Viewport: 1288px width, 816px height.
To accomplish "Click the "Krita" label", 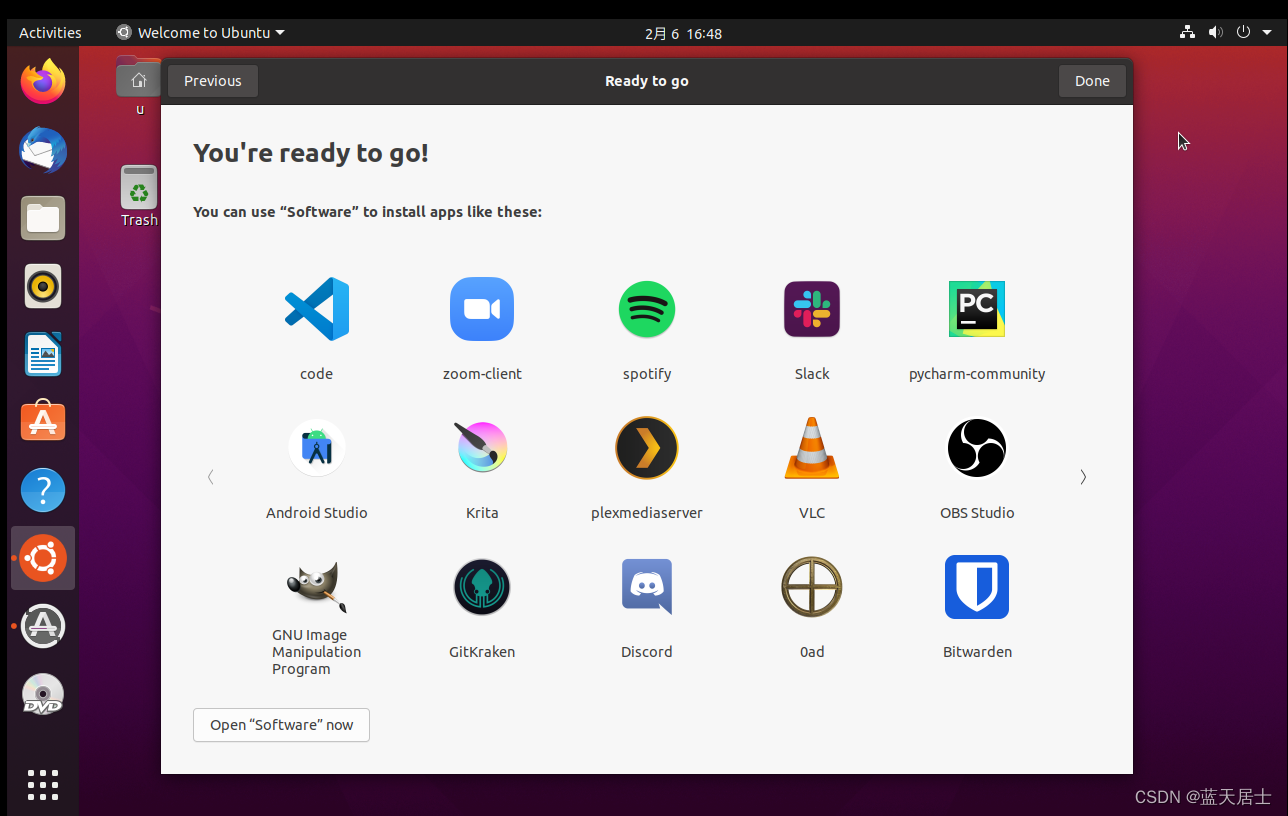I will [x=482, y=513].
